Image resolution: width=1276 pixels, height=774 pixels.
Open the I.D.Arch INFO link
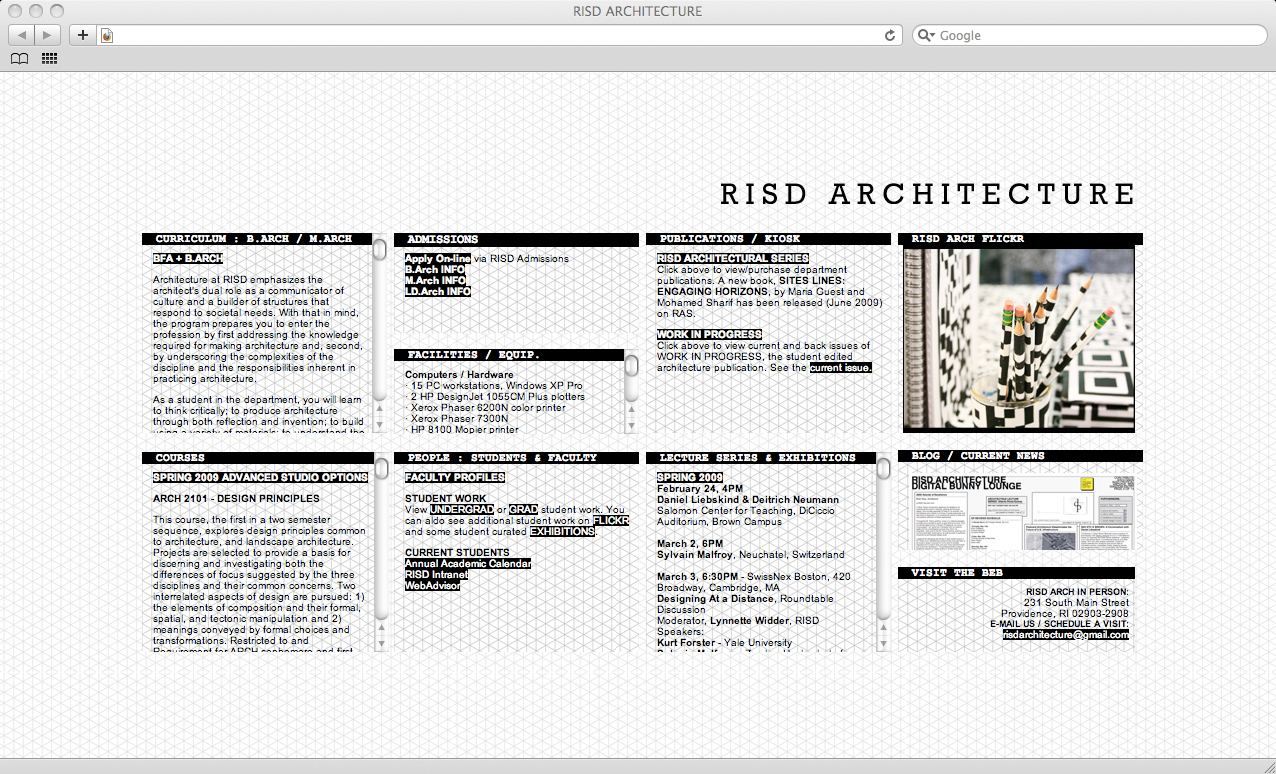click(x=438, y=291)
